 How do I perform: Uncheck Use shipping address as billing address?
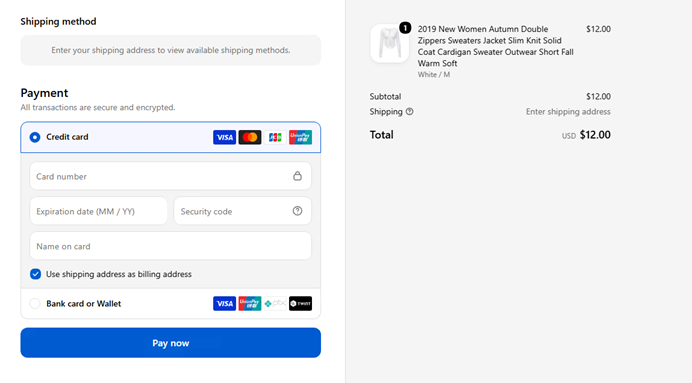(35, 274)
